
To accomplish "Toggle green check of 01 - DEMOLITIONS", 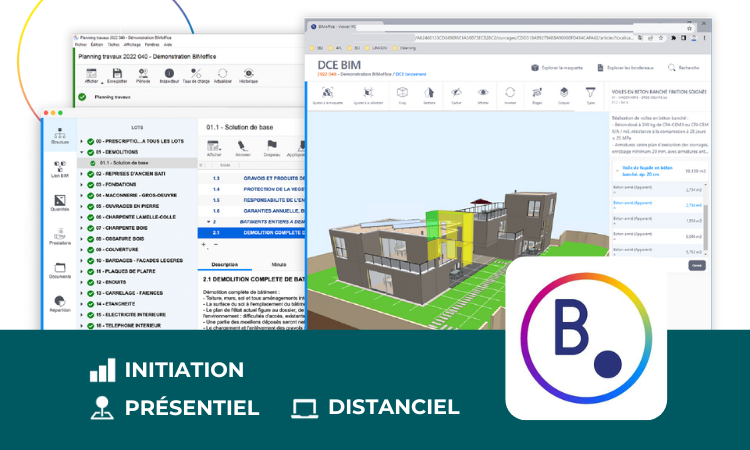I will [90, 152].
